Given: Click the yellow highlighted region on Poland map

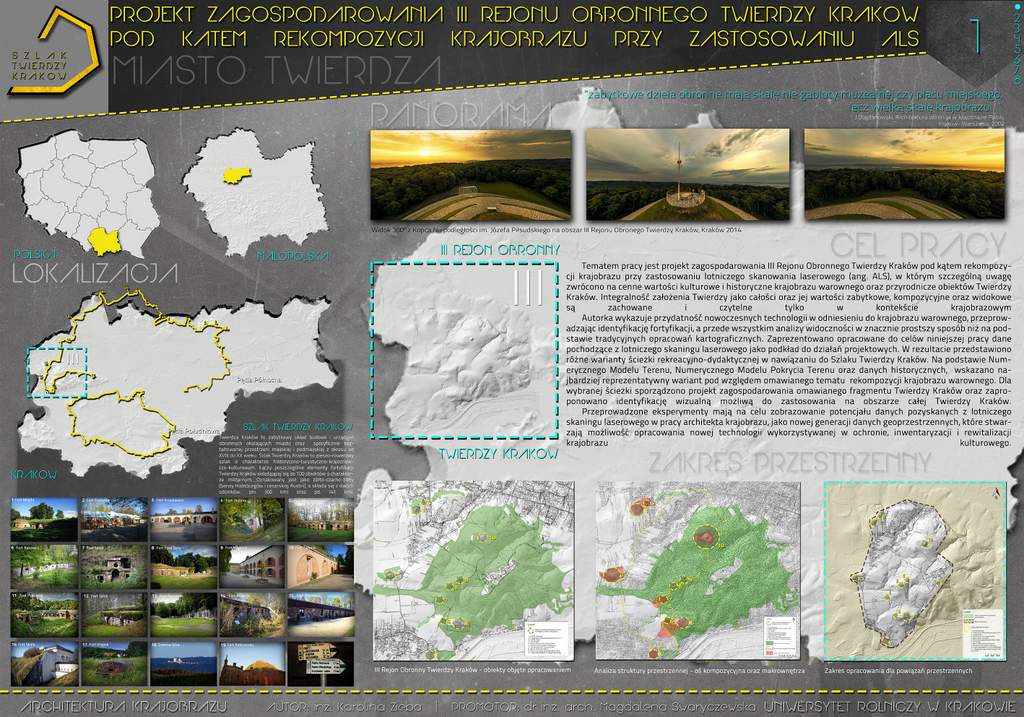Looking at the screenshot, I should click(x=107, y=239).
